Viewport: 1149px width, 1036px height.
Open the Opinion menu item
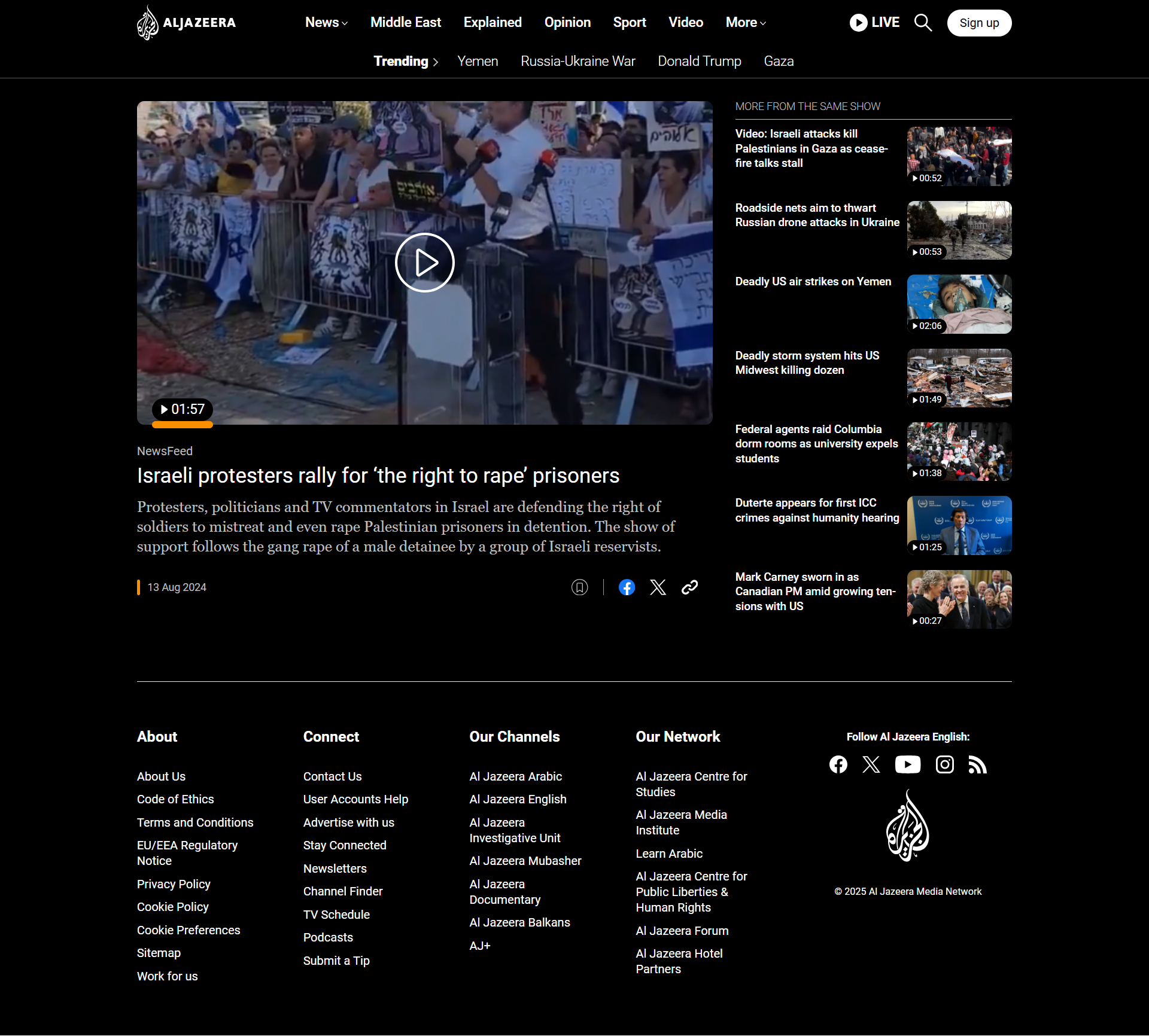(567, 23)
